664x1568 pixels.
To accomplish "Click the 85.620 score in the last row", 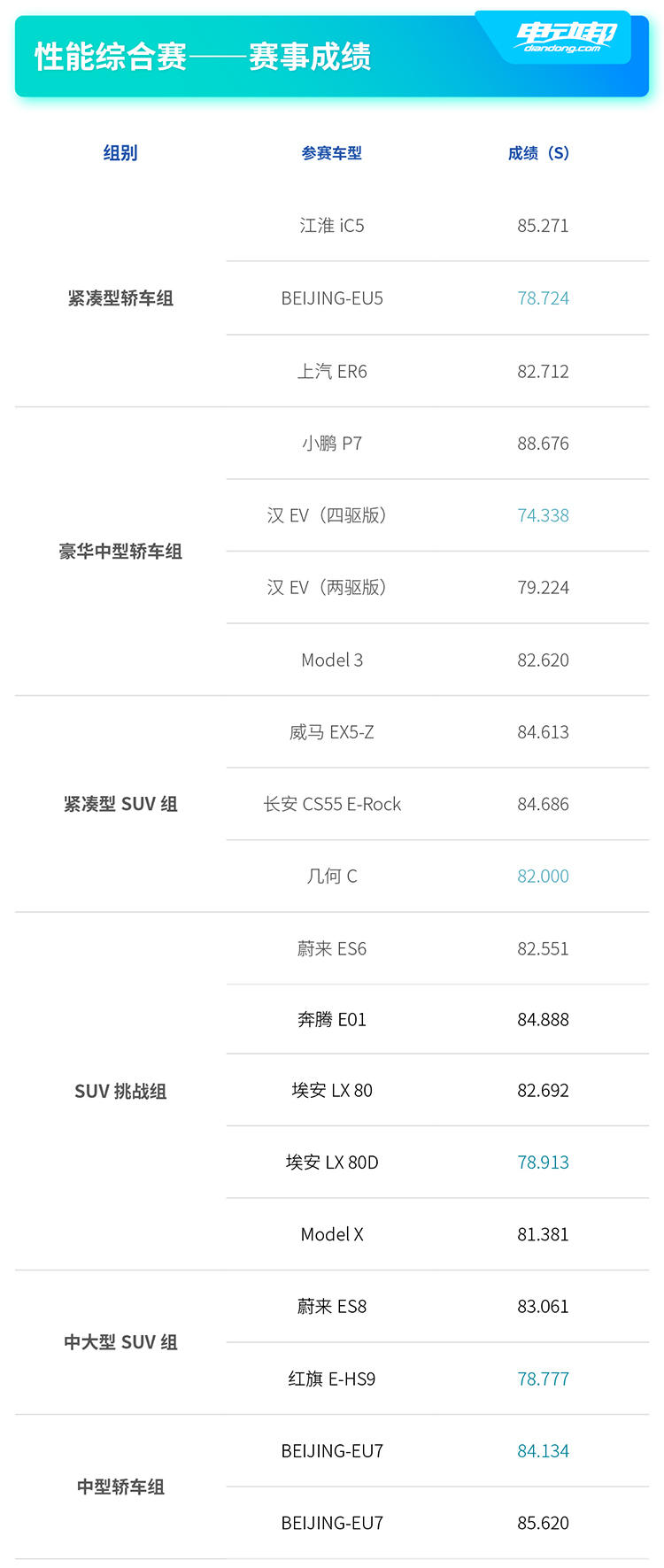I will click(543, 1523).
